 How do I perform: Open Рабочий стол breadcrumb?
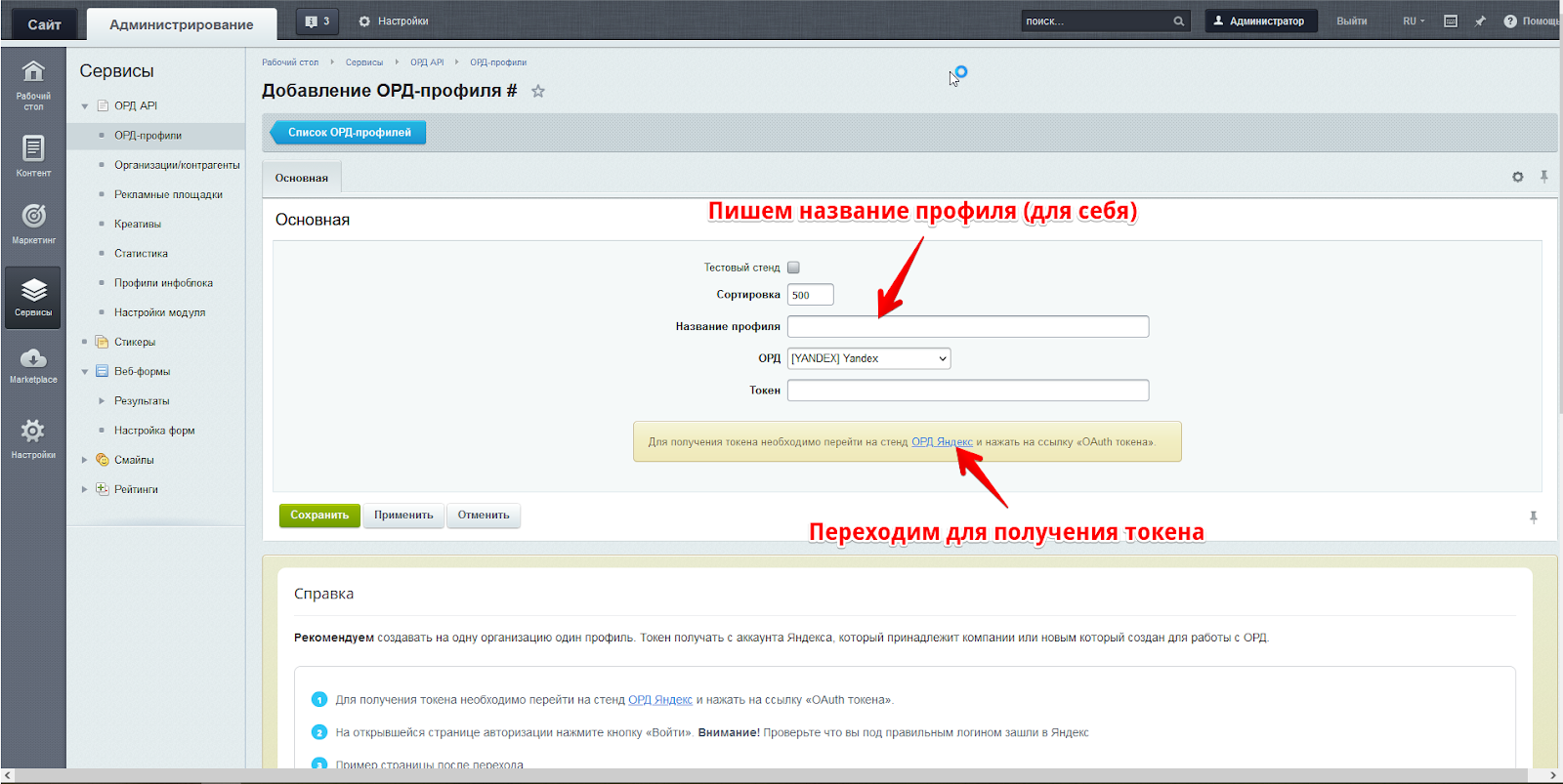pos(290,62)
